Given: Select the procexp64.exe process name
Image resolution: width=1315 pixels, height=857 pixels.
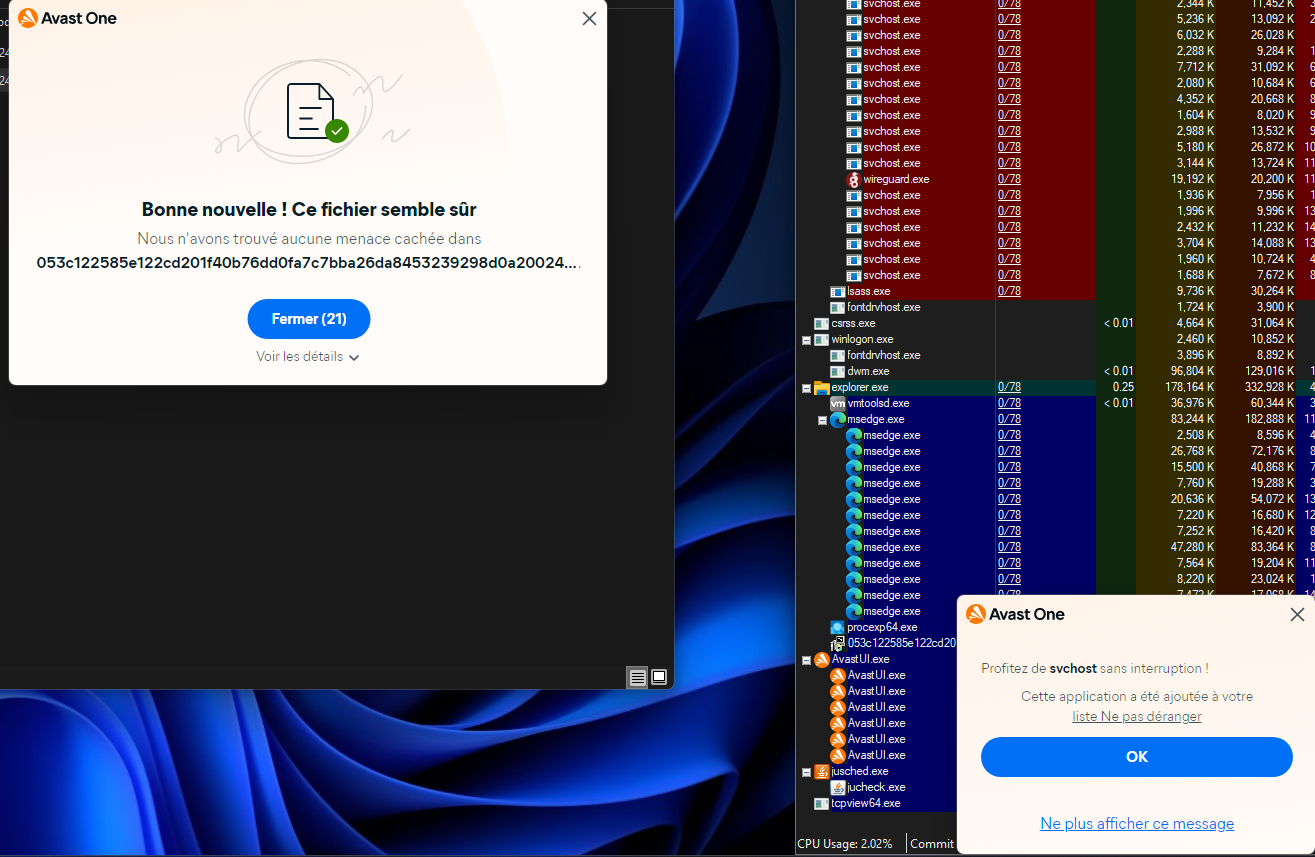Looking at the screenshot, I should pyautogui.click(x=882, y=627).
